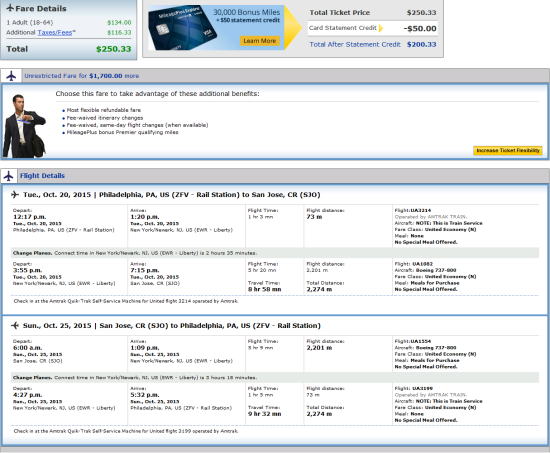Click the 7:15 p.m. arrival time
Screen dimensions: 550x453
[x=145, y=270]
